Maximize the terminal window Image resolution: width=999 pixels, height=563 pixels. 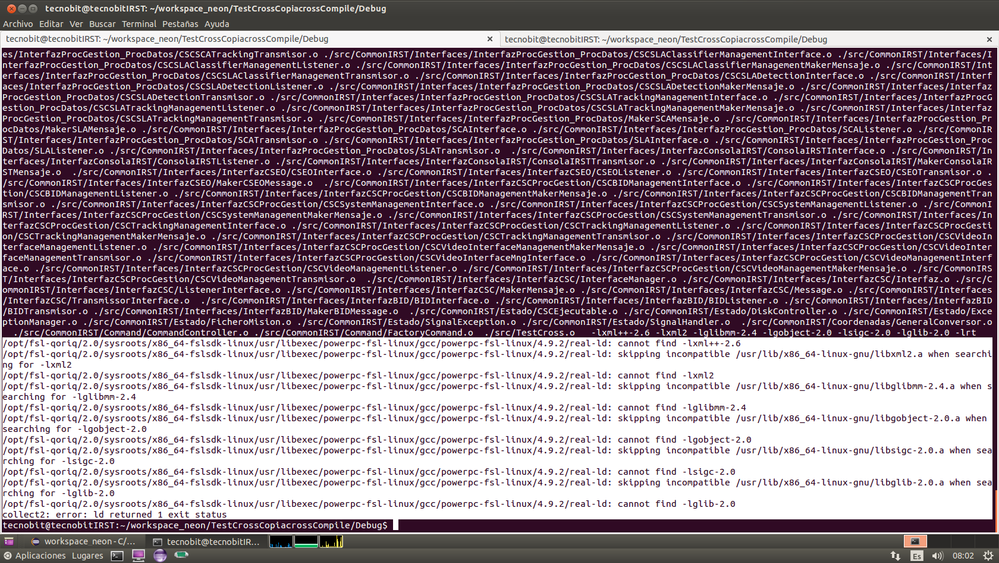click(33, 8)
